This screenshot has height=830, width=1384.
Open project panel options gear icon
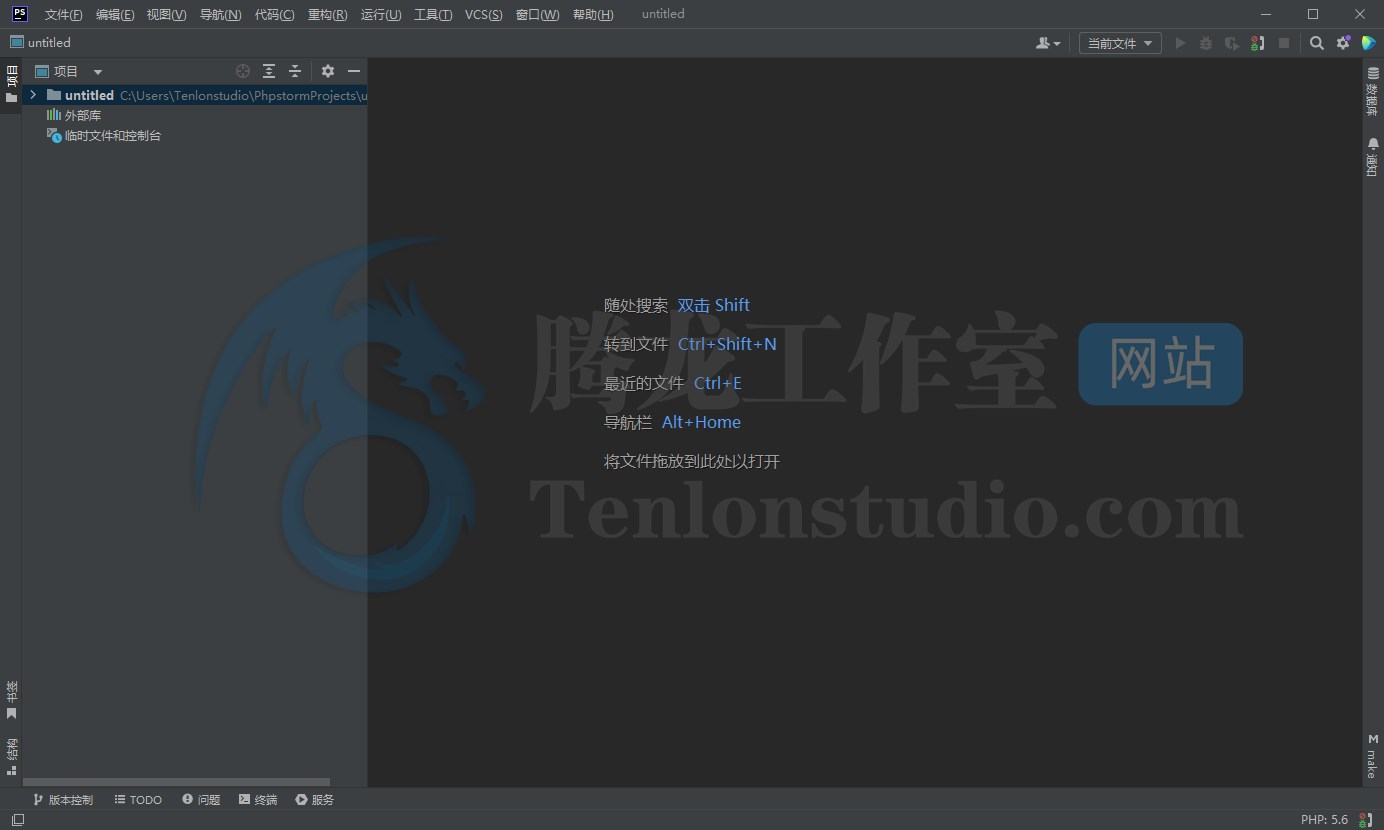coord(328,71)
